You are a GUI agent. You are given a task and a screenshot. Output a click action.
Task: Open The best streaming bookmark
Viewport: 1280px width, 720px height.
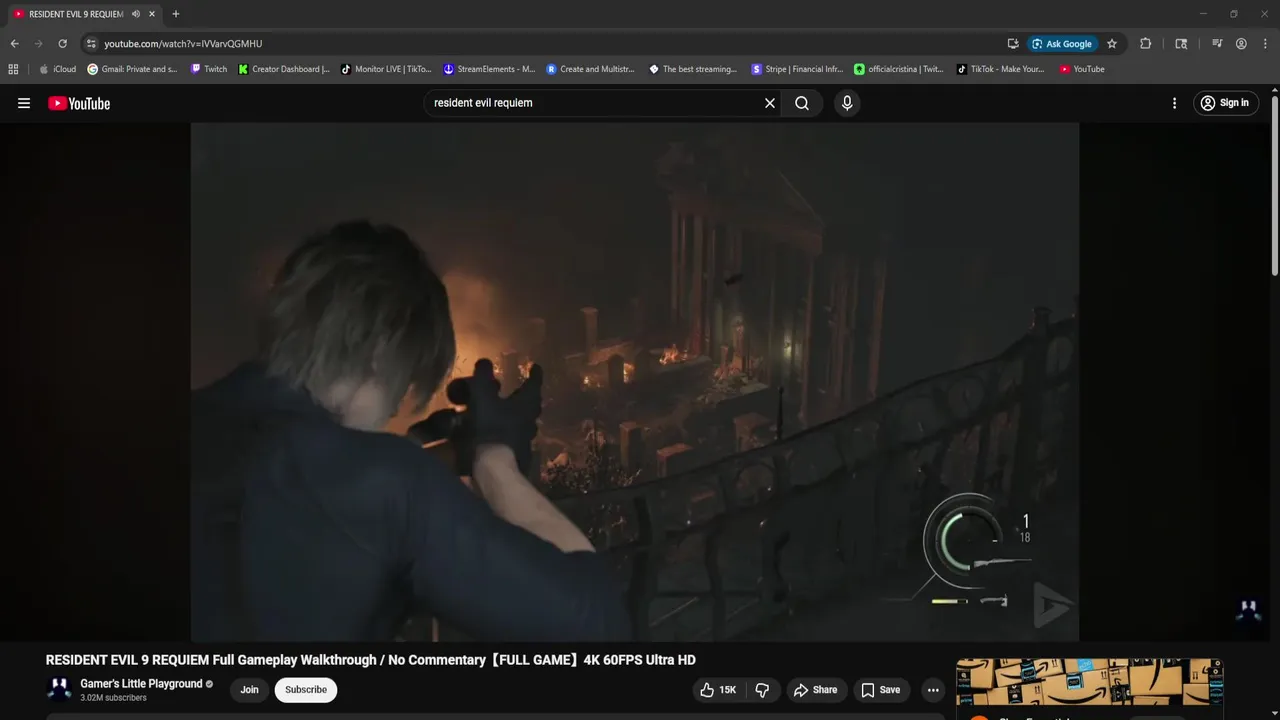click(x=693, y=69)
